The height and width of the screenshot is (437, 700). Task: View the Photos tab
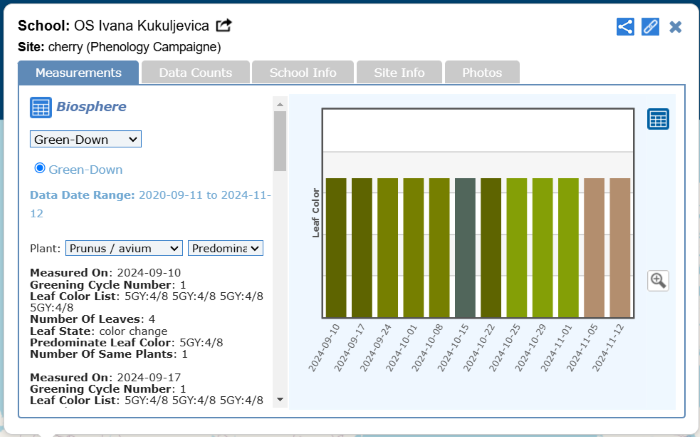click(482, 73)
